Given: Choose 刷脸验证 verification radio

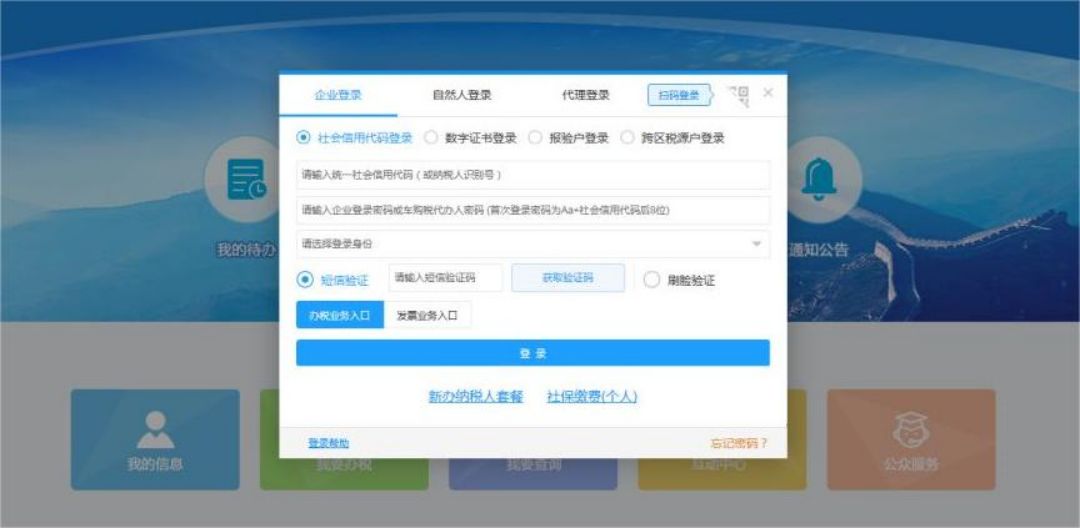Looking at the screenshot, I should click(652, 280).
